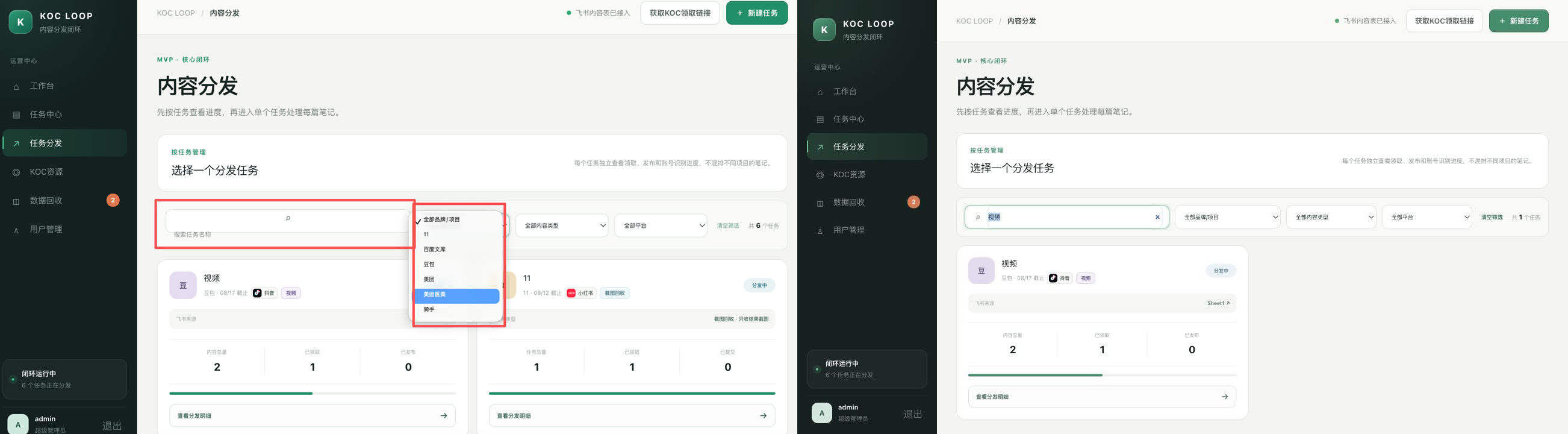
Task: Open 数据回收 in the left window sidebar
Action: (64, 201)
